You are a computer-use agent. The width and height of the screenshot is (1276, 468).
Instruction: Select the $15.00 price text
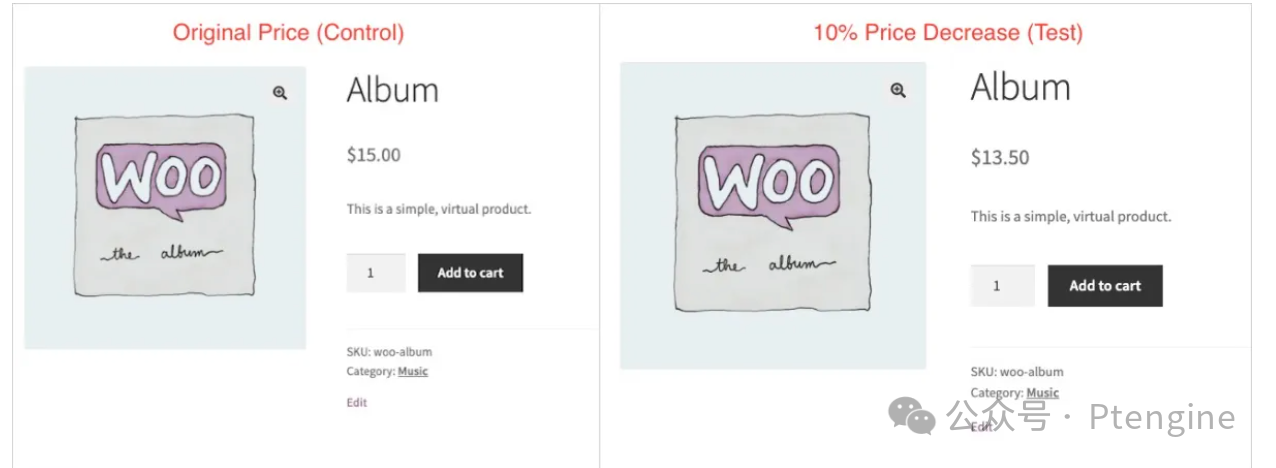coord(374,155)
